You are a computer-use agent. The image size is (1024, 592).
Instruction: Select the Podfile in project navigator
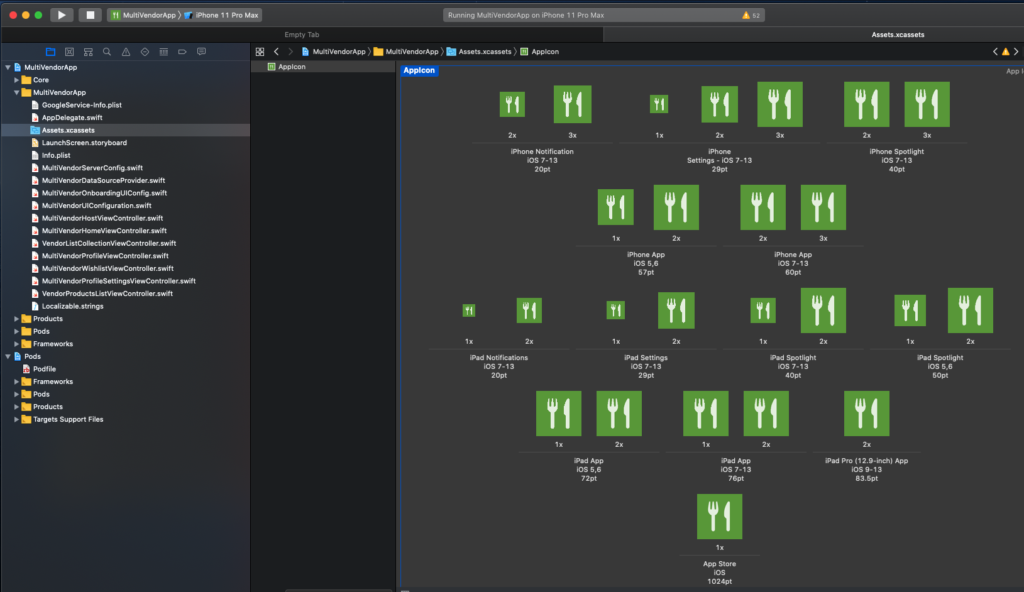pos(43,369)
